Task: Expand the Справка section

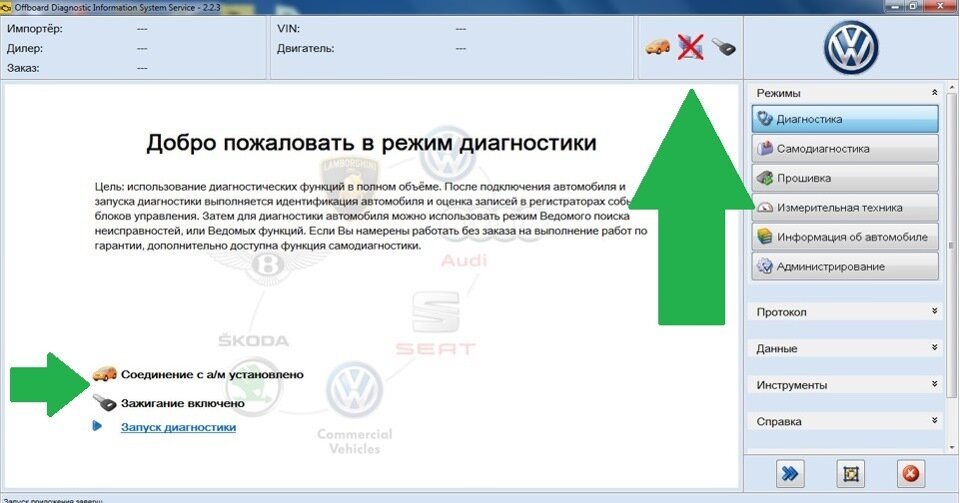Action: pos(934,421)
